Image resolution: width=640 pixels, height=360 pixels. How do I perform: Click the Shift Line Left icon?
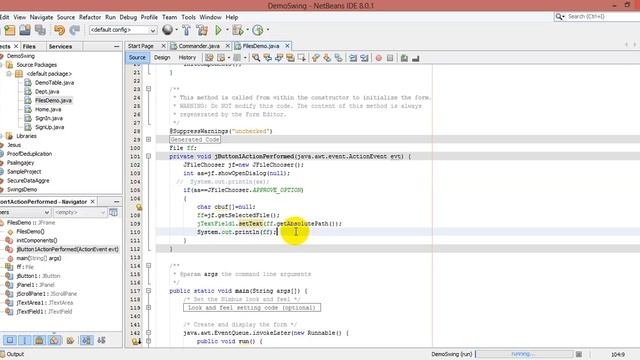[x=353, y=58]
